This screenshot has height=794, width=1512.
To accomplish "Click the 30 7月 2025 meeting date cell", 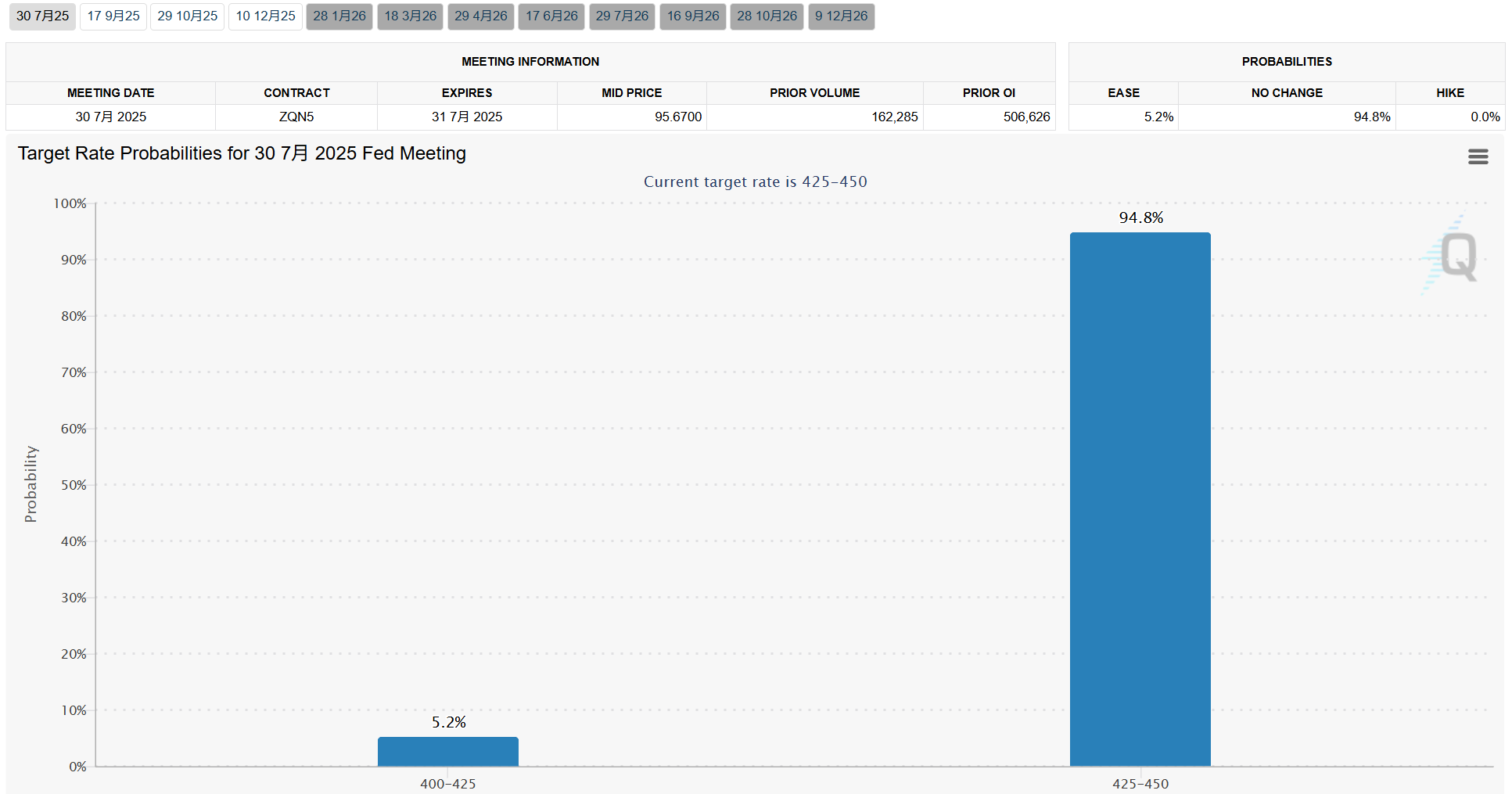I will point(110,117).
